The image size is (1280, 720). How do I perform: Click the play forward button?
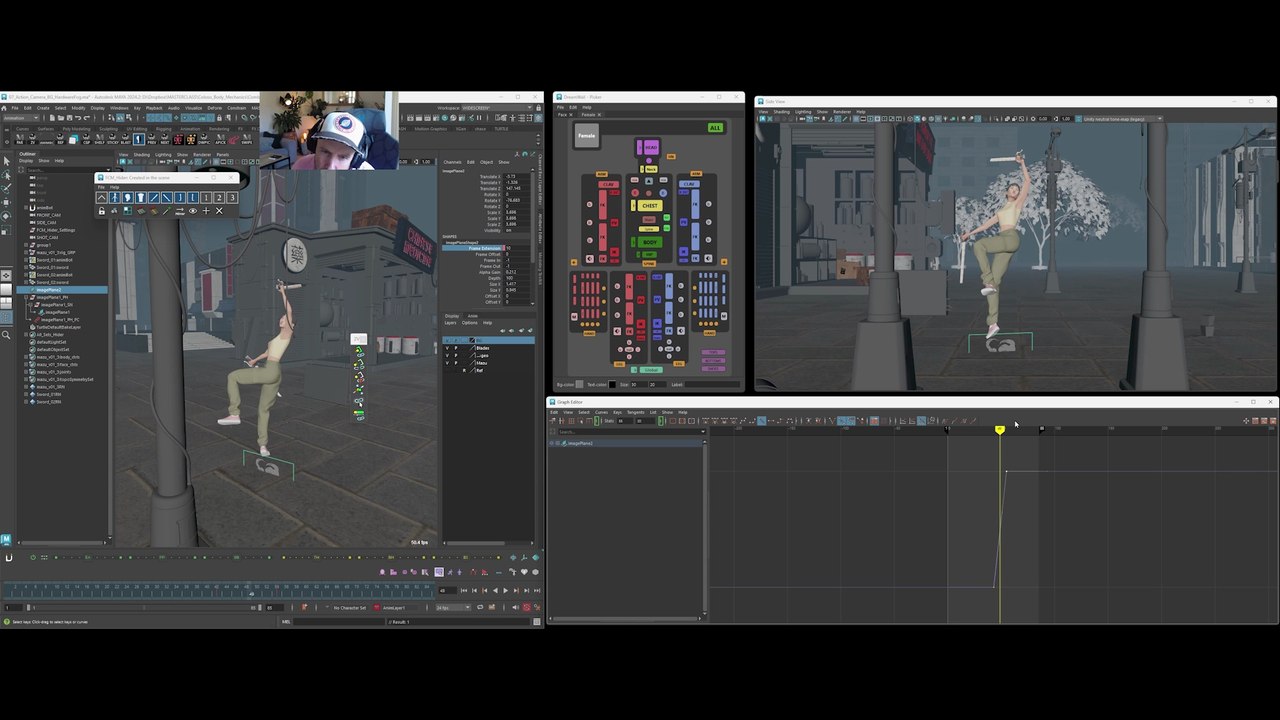coord(505,591)
